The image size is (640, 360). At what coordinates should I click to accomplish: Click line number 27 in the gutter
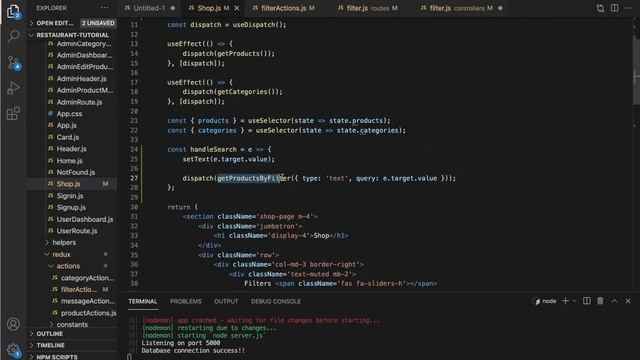pos(134,178)
